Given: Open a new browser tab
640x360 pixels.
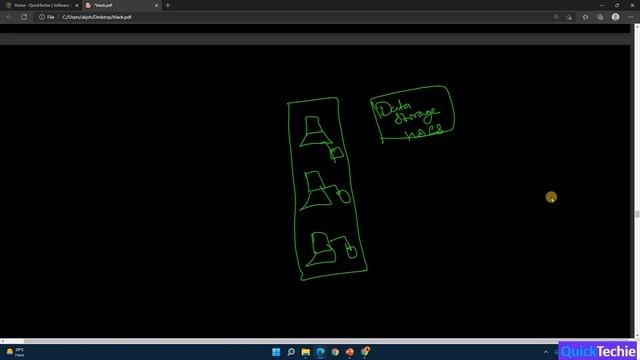Looking at the screenshot, I should [168, 5].
